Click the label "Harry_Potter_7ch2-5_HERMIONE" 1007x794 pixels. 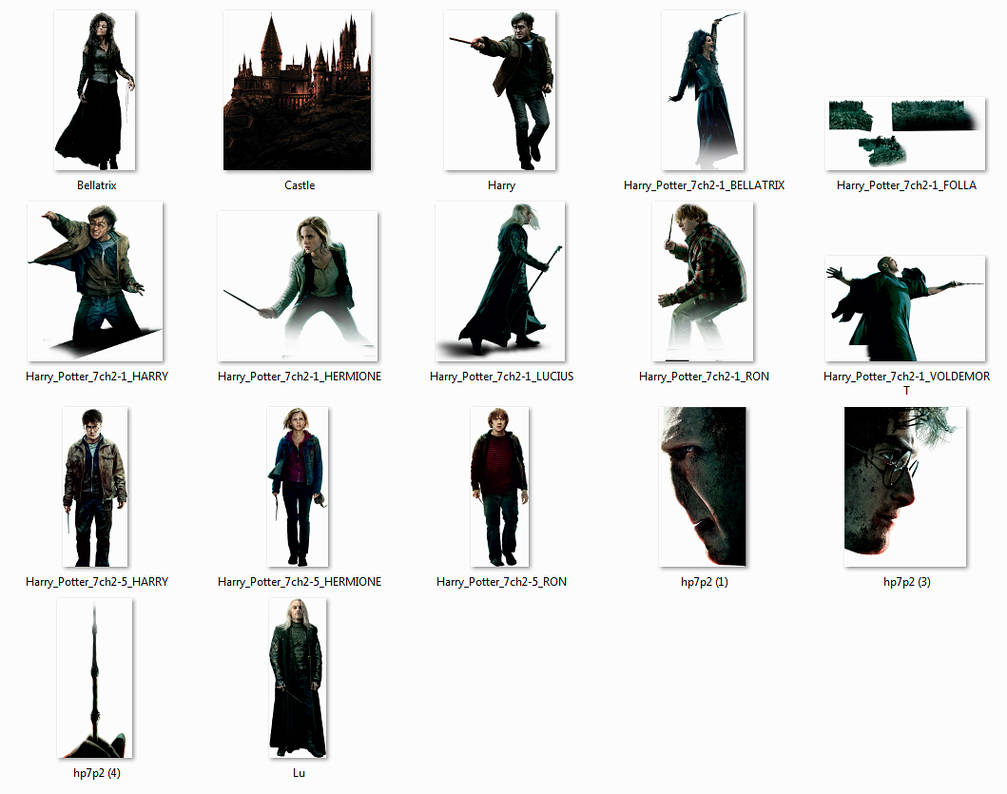(x=299, y=581)
